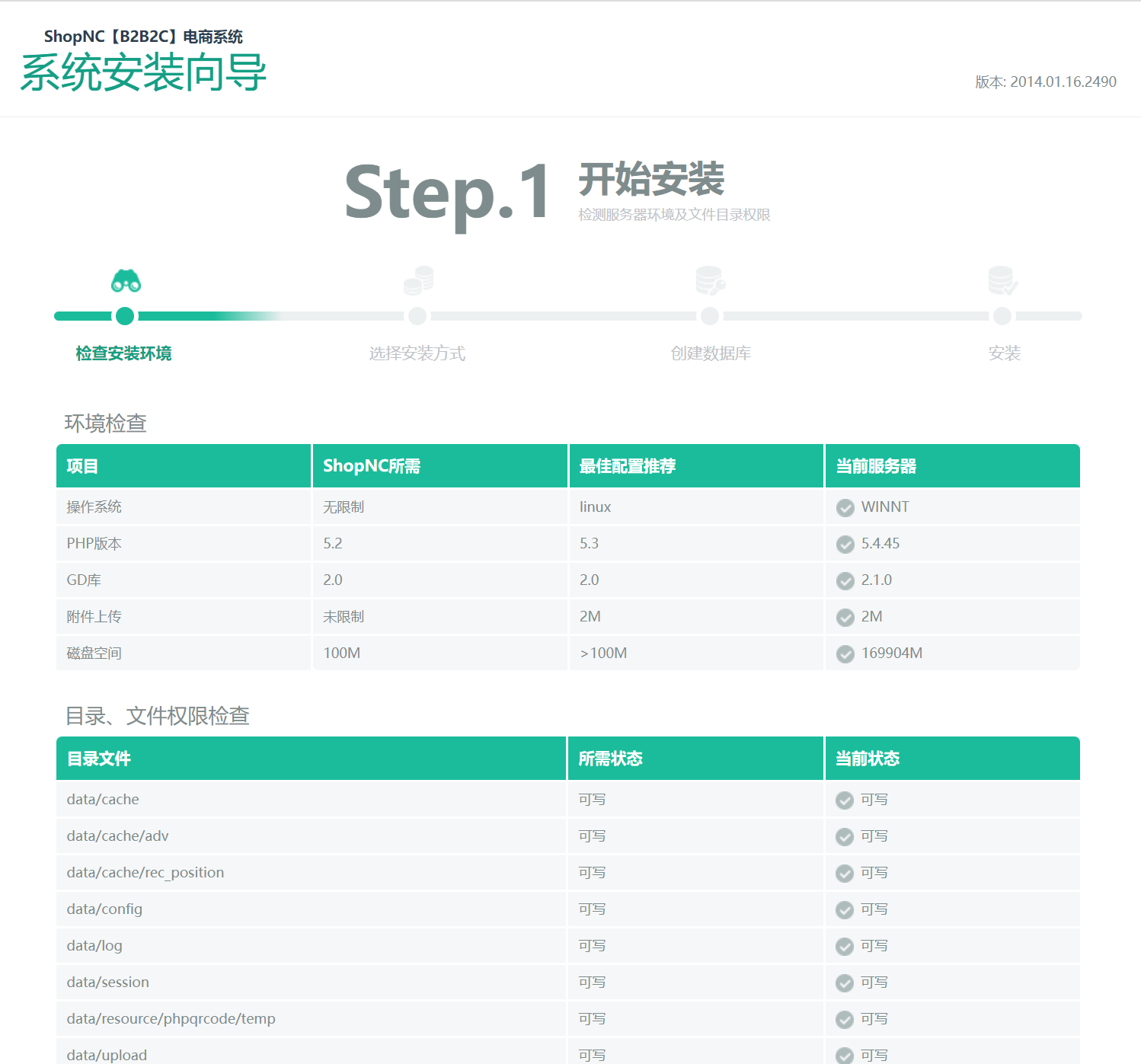The image size is (1141, 1064).
Task: Click the status check icon for data/log
Action: point(845,947)
